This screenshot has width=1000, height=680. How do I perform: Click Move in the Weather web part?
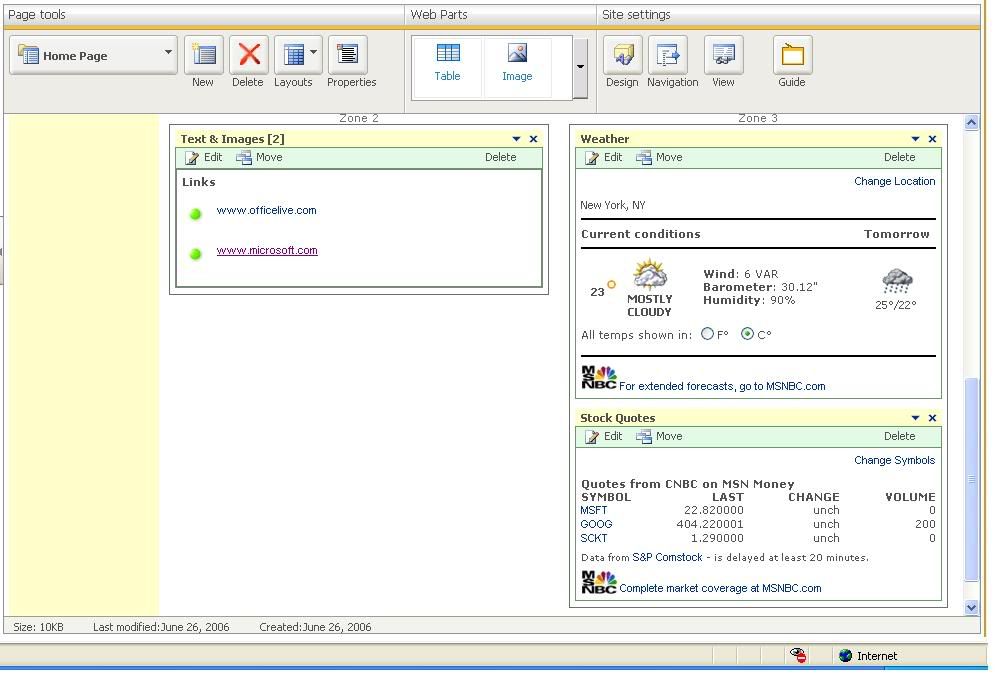(659, 158)
